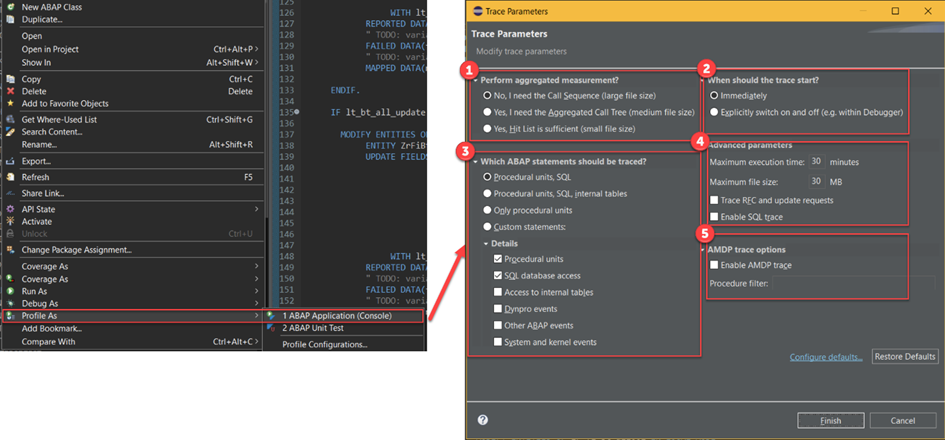This screenshot has height=440, width=945.
Task: Click the Add to Favorite Objects star icon
Action: click(x=10, y=103)
